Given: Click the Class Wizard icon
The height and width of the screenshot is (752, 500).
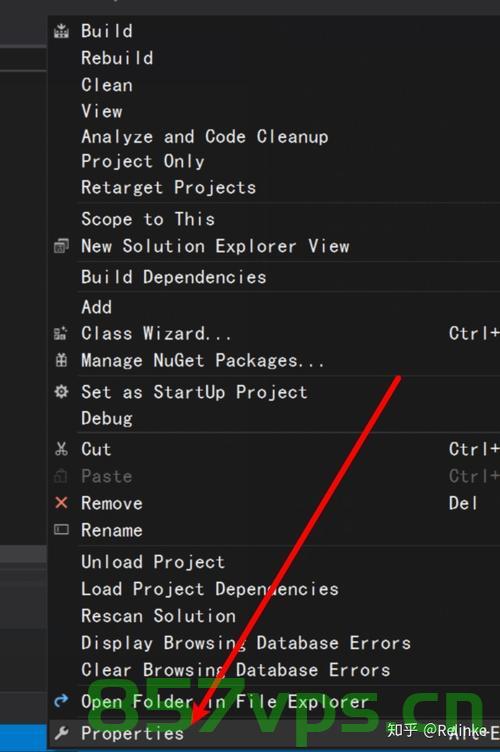Looking at the screenshot, I should click(61, 333).
